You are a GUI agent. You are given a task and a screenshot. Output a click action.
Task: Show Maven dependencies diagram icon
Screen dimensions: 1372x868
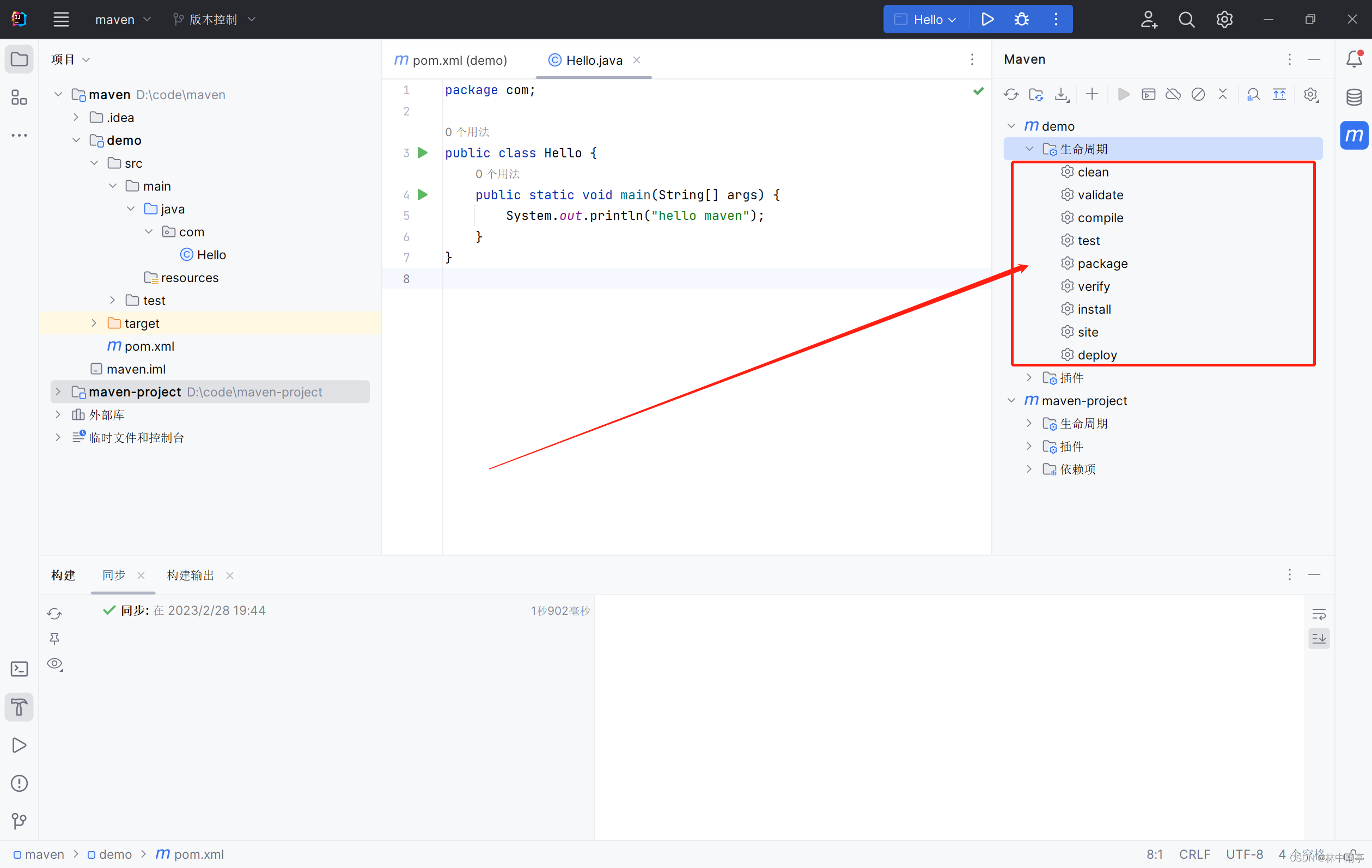point(1253,95)
